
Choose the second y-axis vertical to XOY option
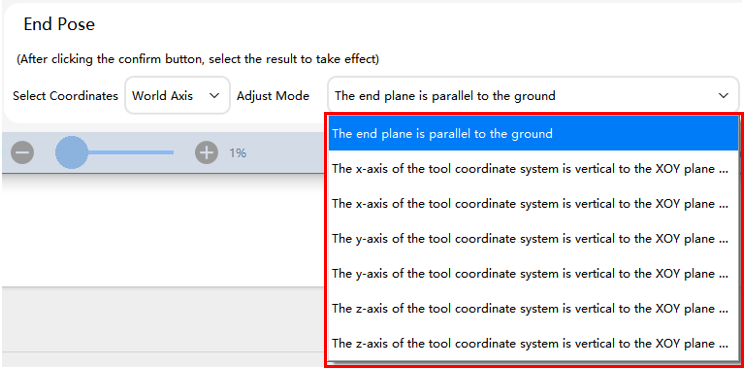tap(533, 274)
